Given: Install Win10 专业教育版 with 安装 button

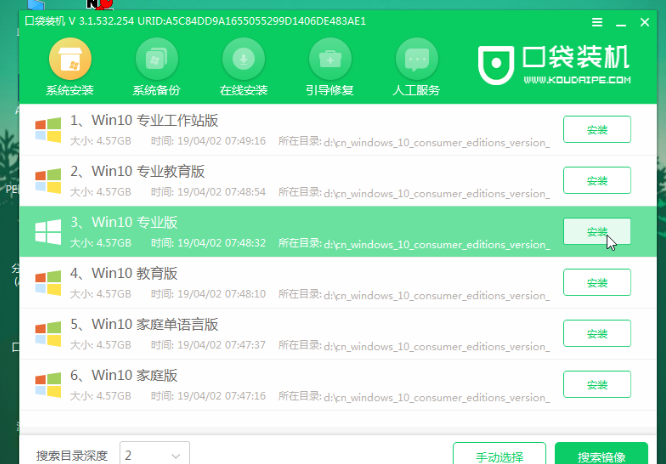Looking at the screenshot, I should point(597,181).
